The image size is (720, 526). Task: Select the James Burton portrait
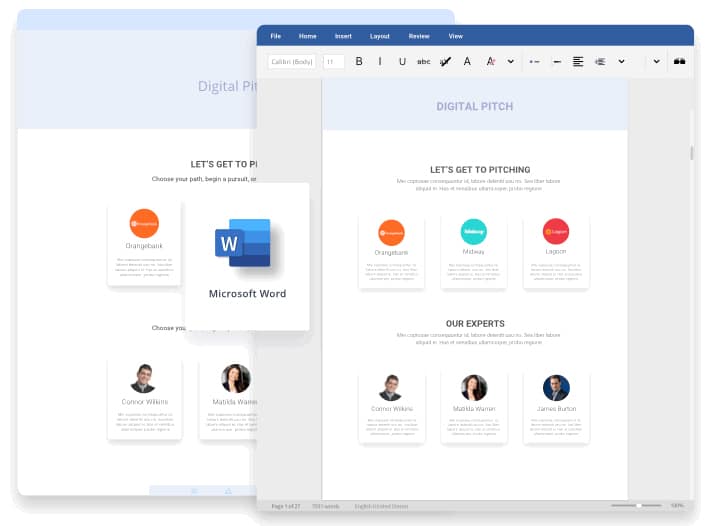556,388
